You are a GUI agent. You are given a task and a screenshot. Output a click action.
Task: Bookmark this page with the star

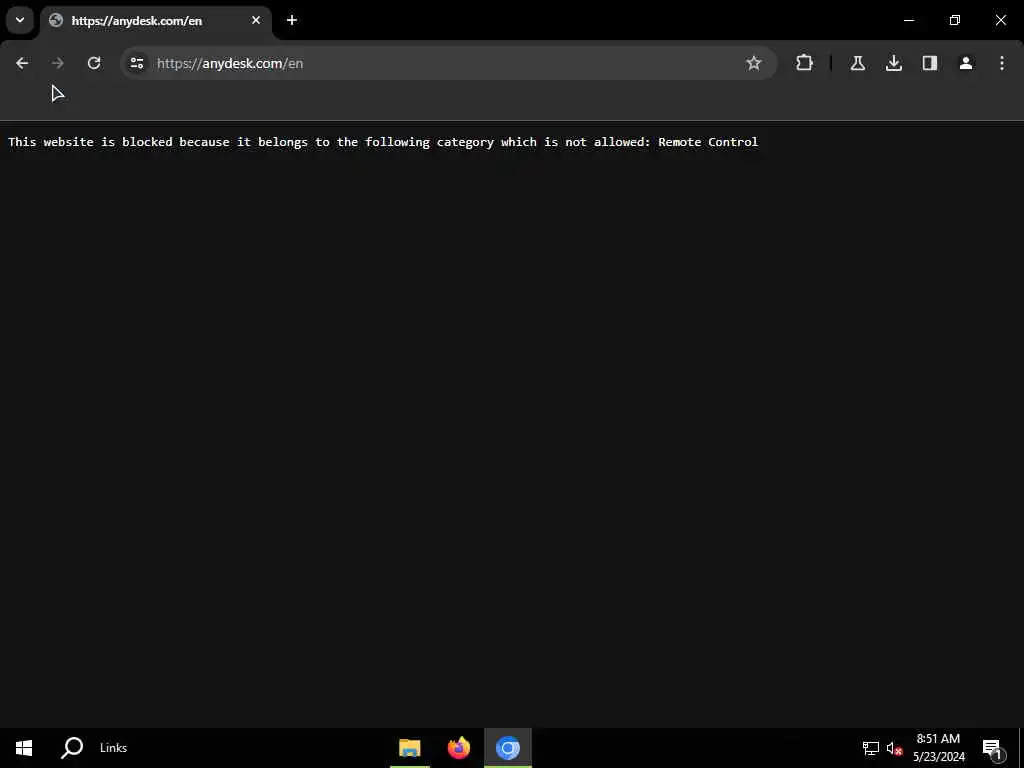click(754, 63)
